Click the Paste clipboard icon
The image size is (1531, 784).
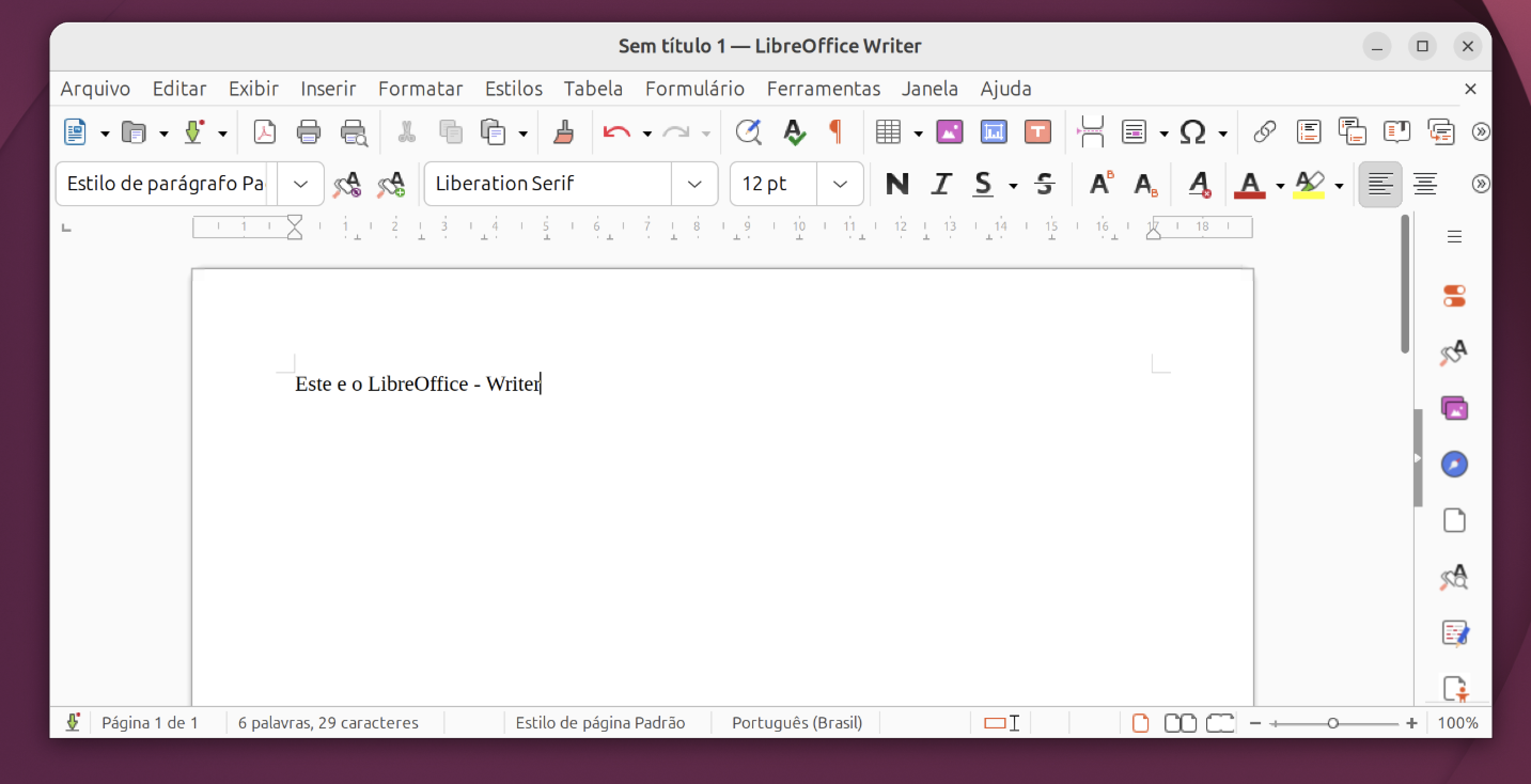click(x=493, y=132)
